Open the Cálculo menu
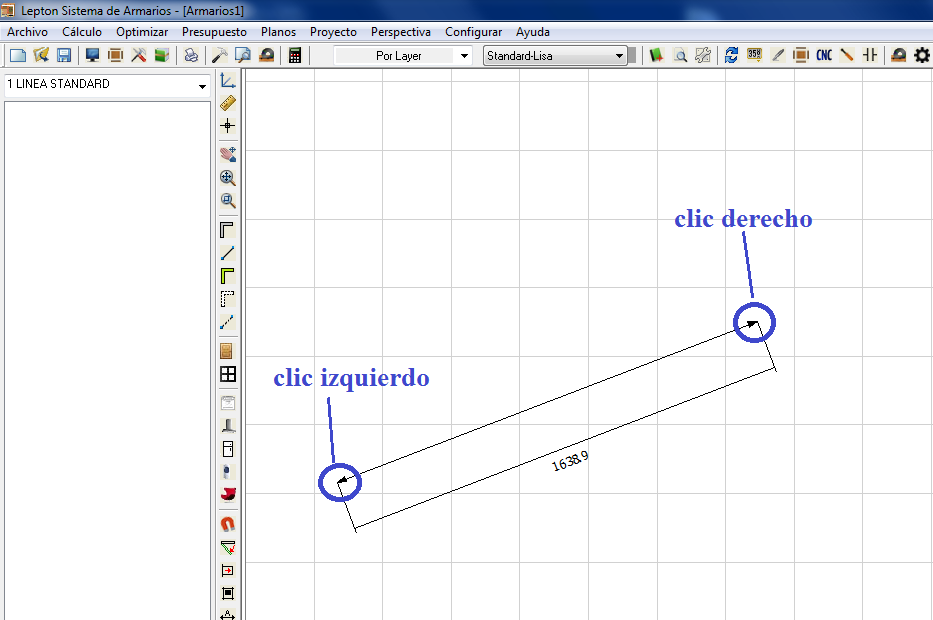The image size is (933, 620). [x=82, y=32]
